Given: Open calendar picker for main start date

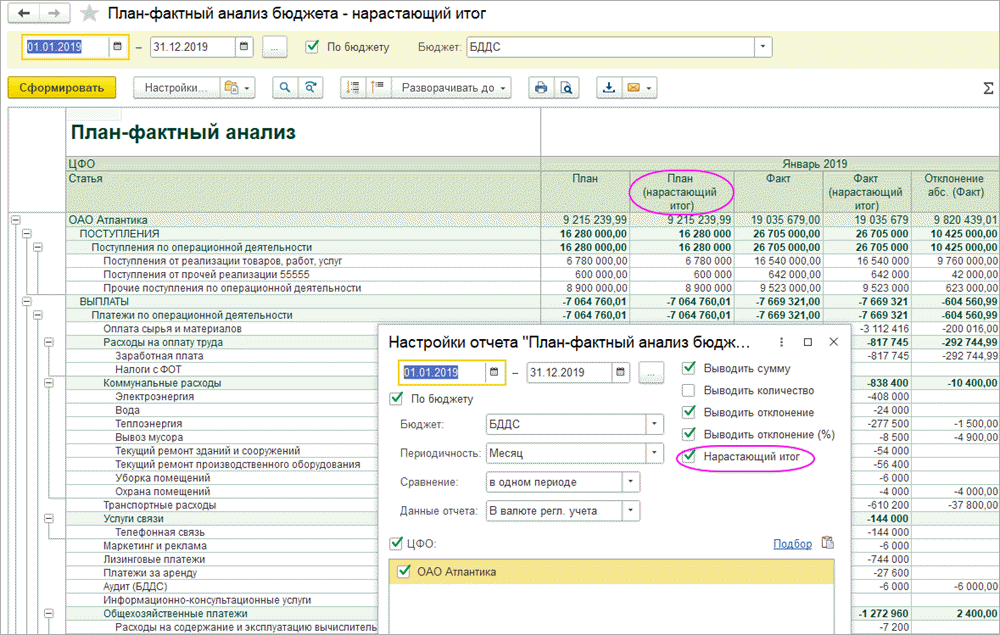Looking at the screenshot, I should tap(117, 47).
